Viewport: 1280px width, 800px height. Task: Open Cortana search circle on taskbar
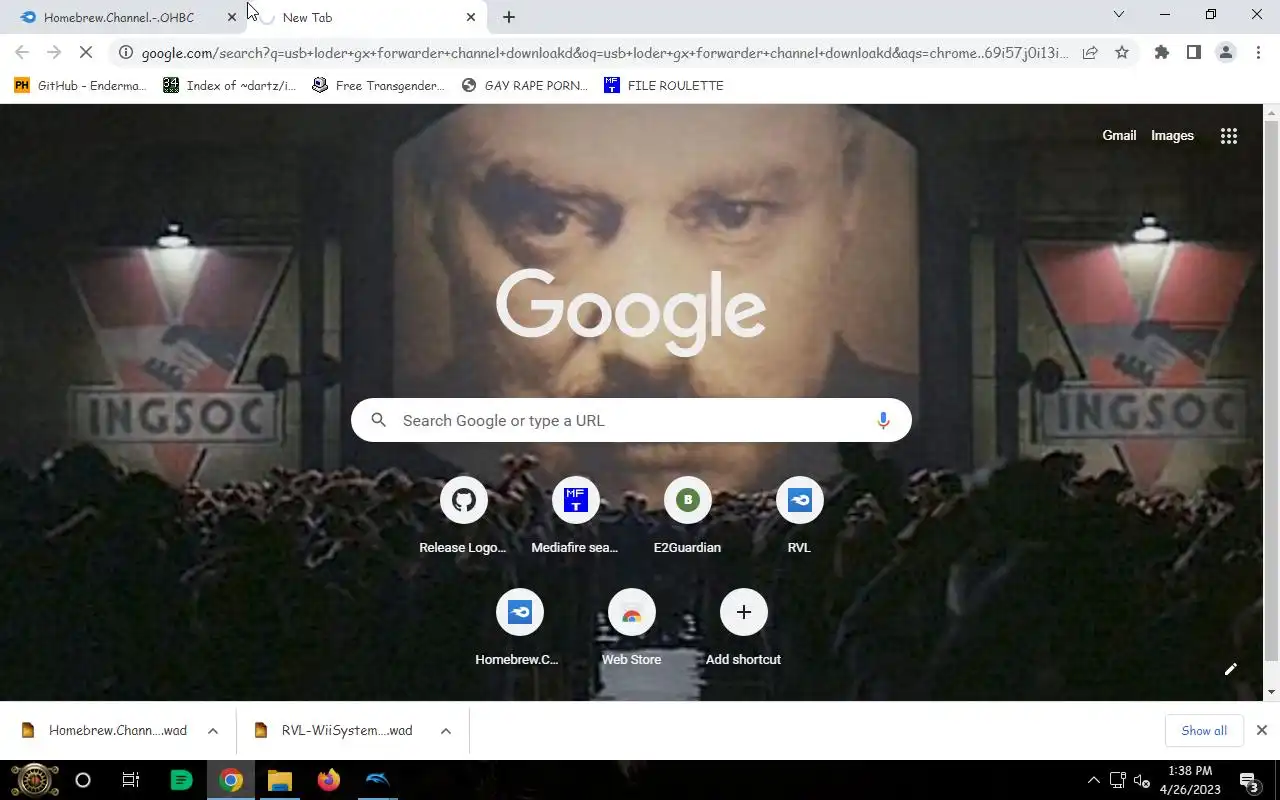point(83,780)
